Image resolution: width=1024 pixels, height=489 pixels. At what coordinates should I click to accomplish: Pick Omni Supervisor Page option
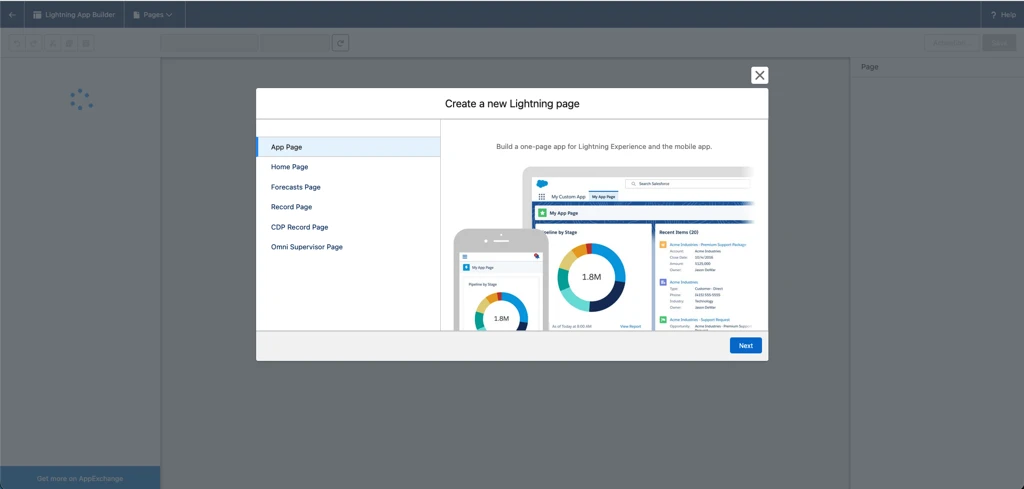click(348, 247)
